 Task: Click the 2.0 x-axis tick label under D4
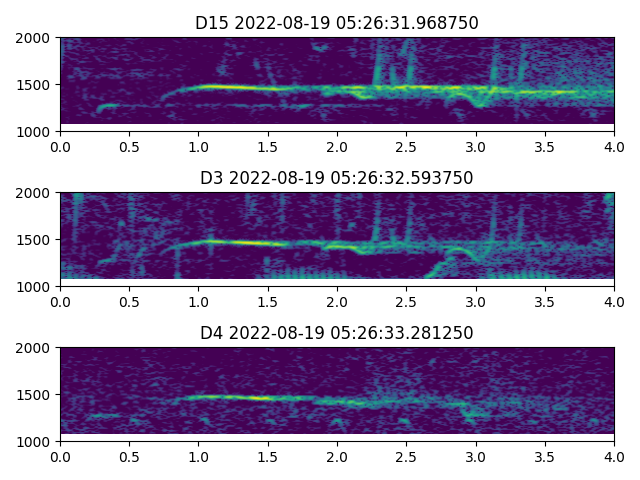pyautogui.click(x=337, y=457)
